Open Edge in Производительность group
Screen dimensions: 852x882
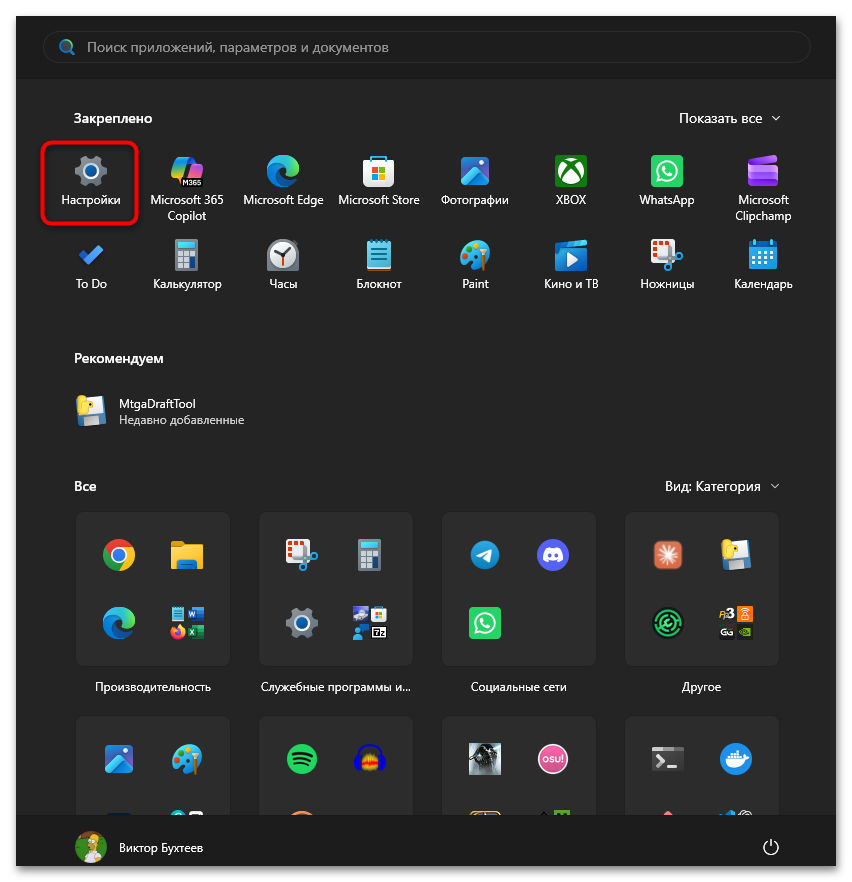click(119, 623)
